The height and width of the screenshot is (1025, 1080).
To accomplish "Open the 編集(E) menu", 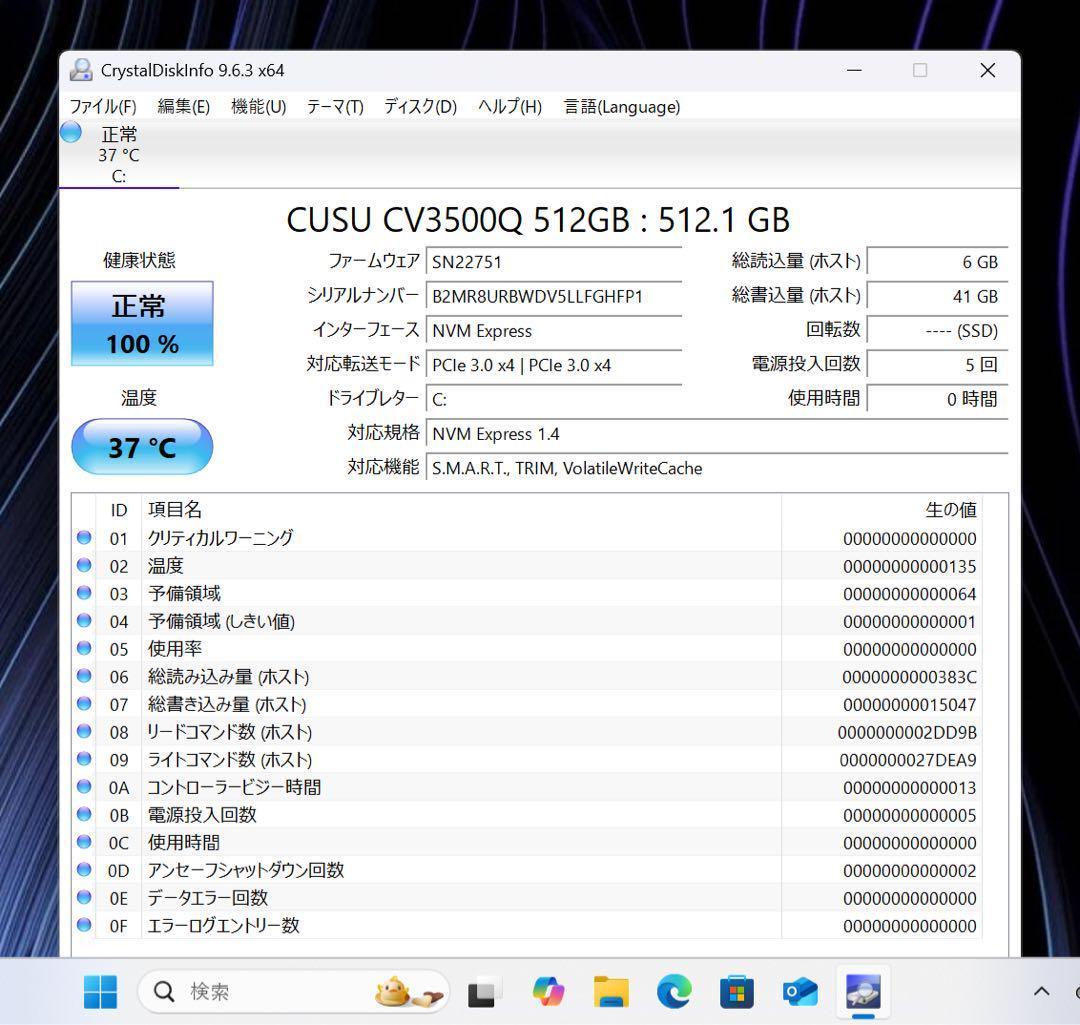I will [183, 107].
